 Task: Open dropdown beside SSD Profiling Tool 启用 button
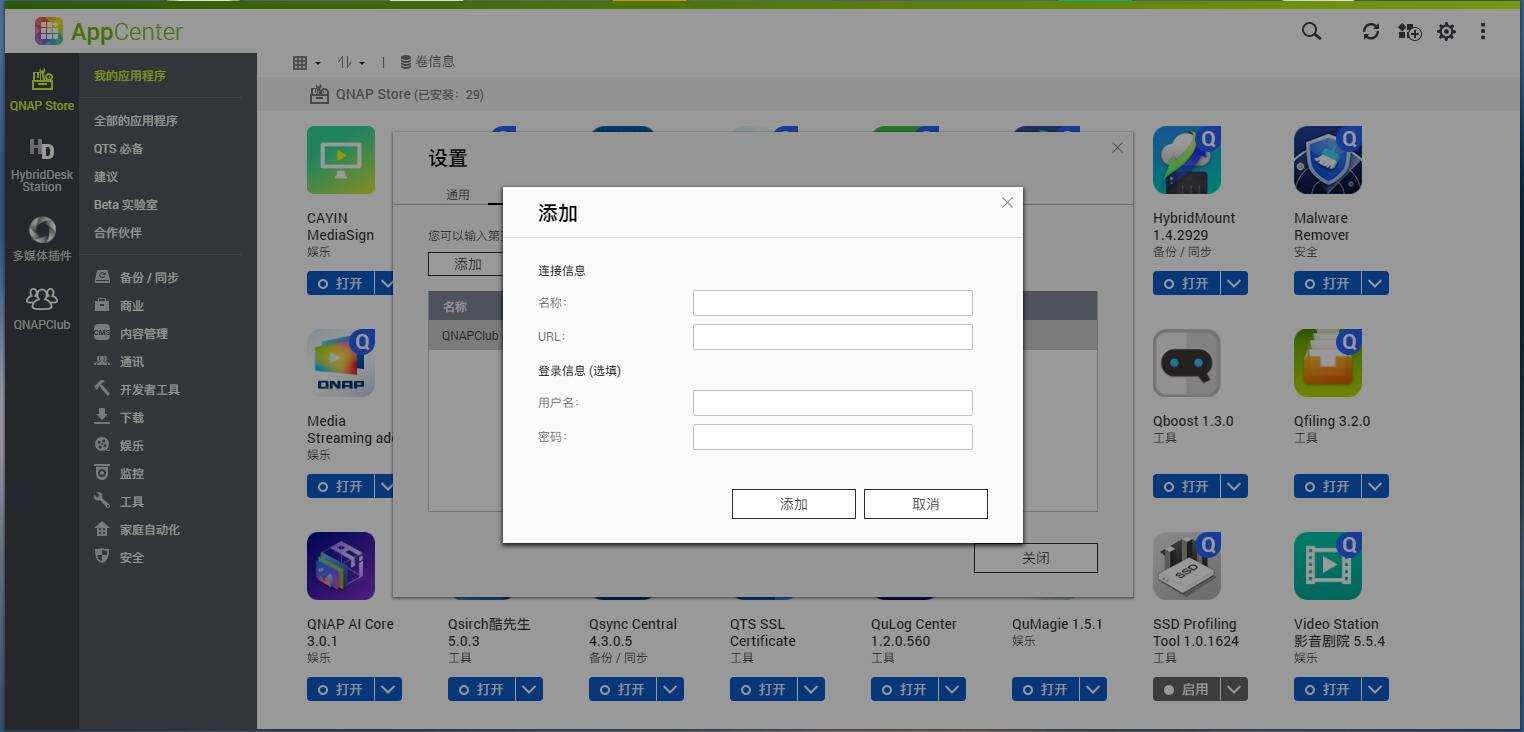coord(1233,689)
